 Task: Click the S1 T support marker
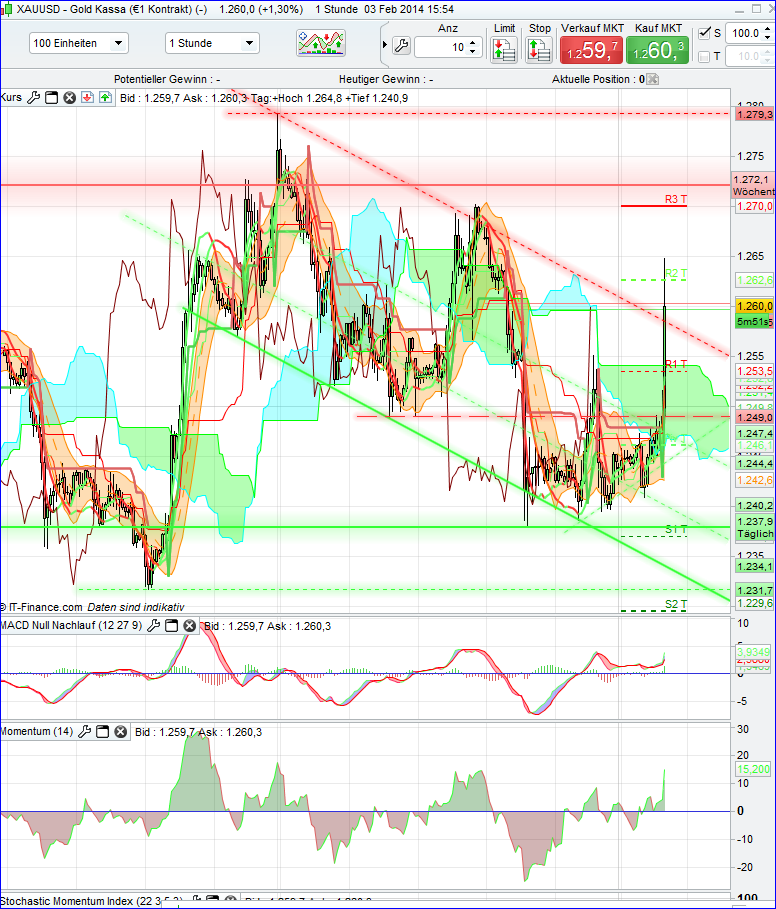point(676,529)
